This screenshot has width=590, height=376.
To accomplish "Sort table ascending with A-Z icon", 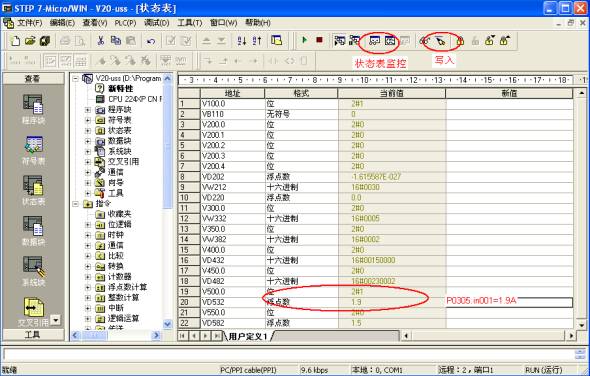I will point(242,41).
